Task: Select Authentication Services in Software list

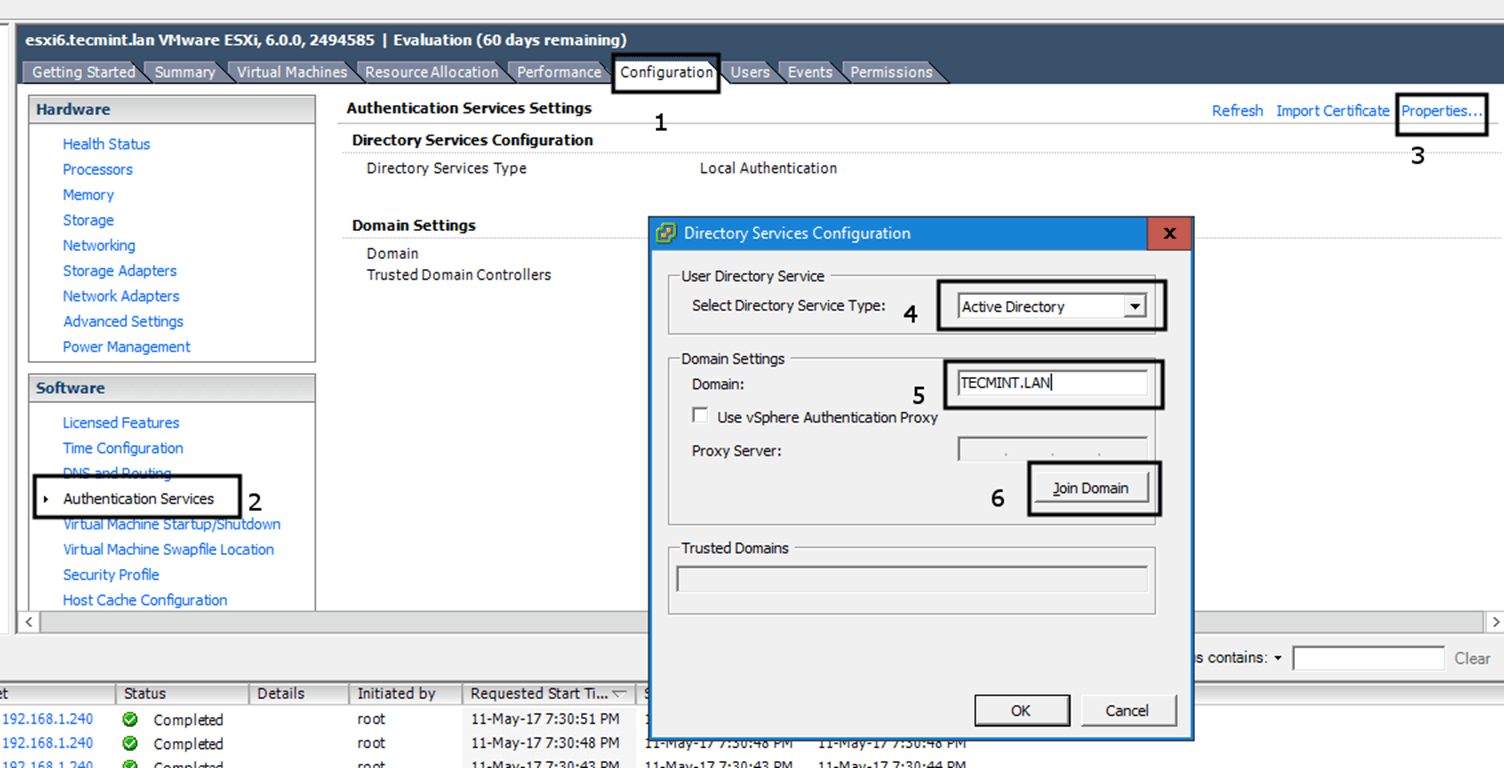Action: (x=138, y=499)
